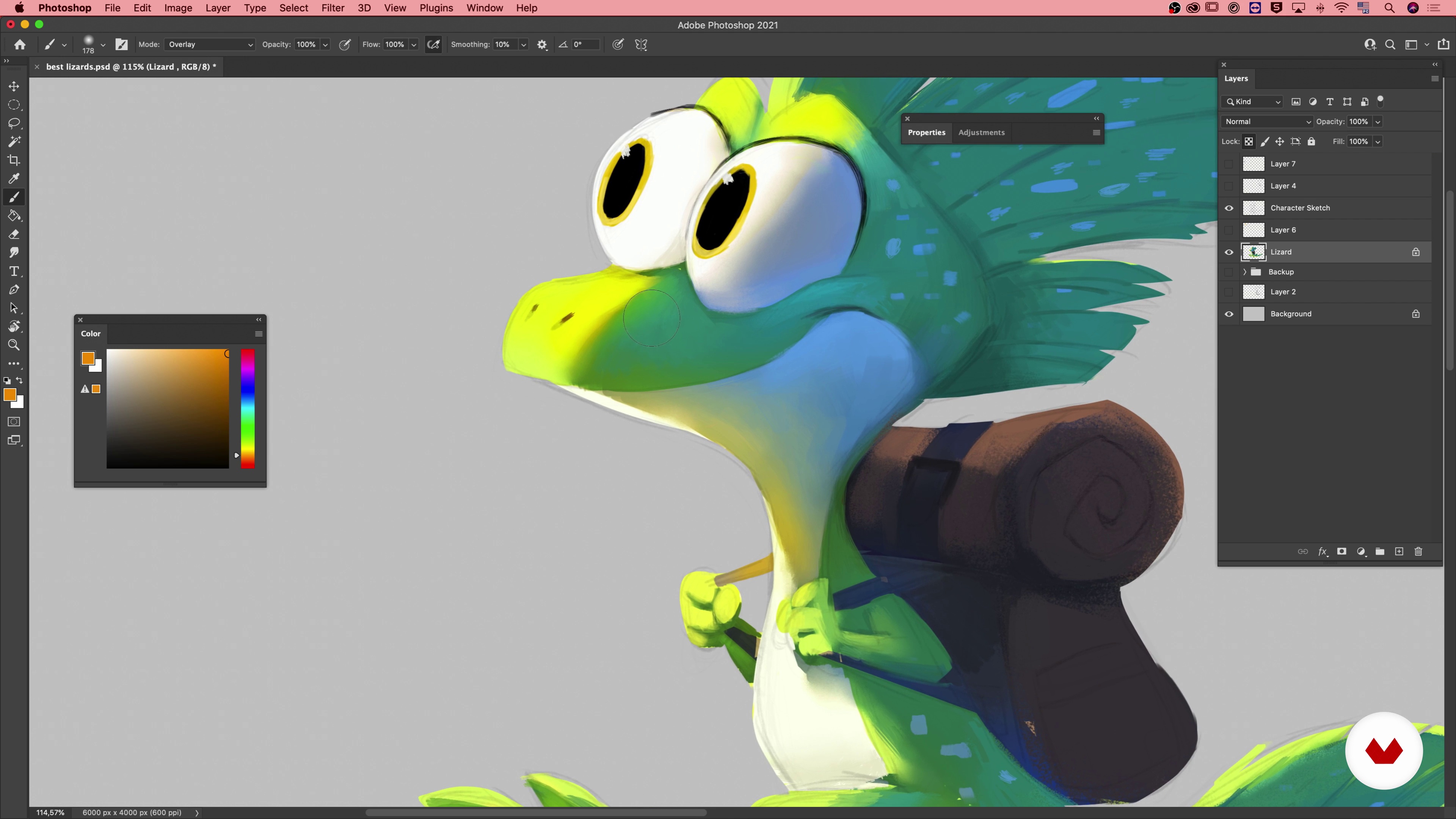
Task: Open the Filter menu
Action: [x=333, y=8]
